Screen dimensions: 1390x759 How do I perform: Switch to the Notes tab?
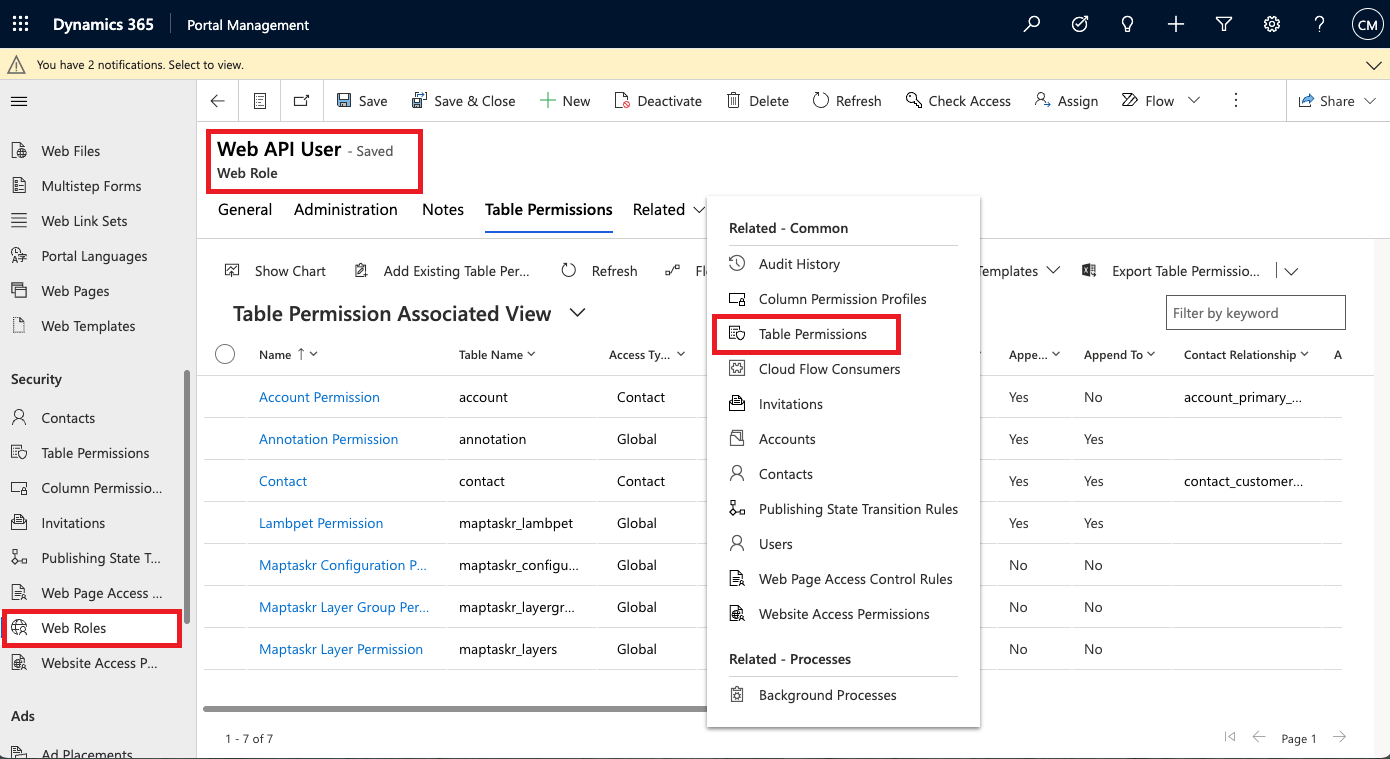[x=443, y=210]
